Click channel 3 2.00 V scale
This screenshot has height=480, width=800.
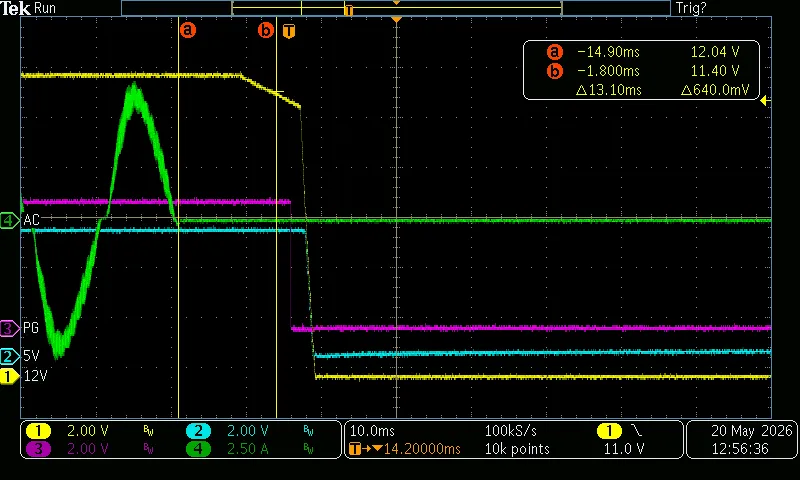coord(88,449)
